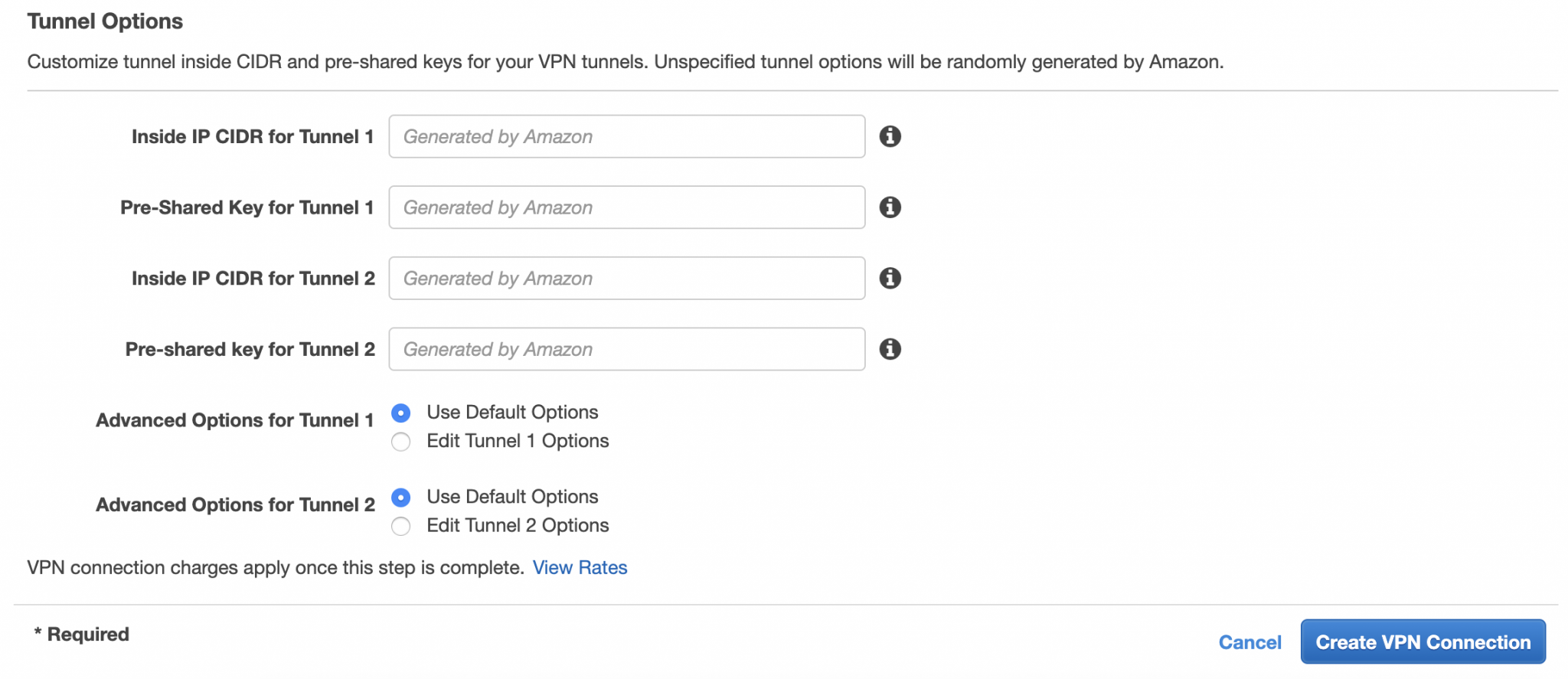Click the Advanced Options for Tunnel 2 label
The height and width of the screenshot is (679, 1568).
235,504
